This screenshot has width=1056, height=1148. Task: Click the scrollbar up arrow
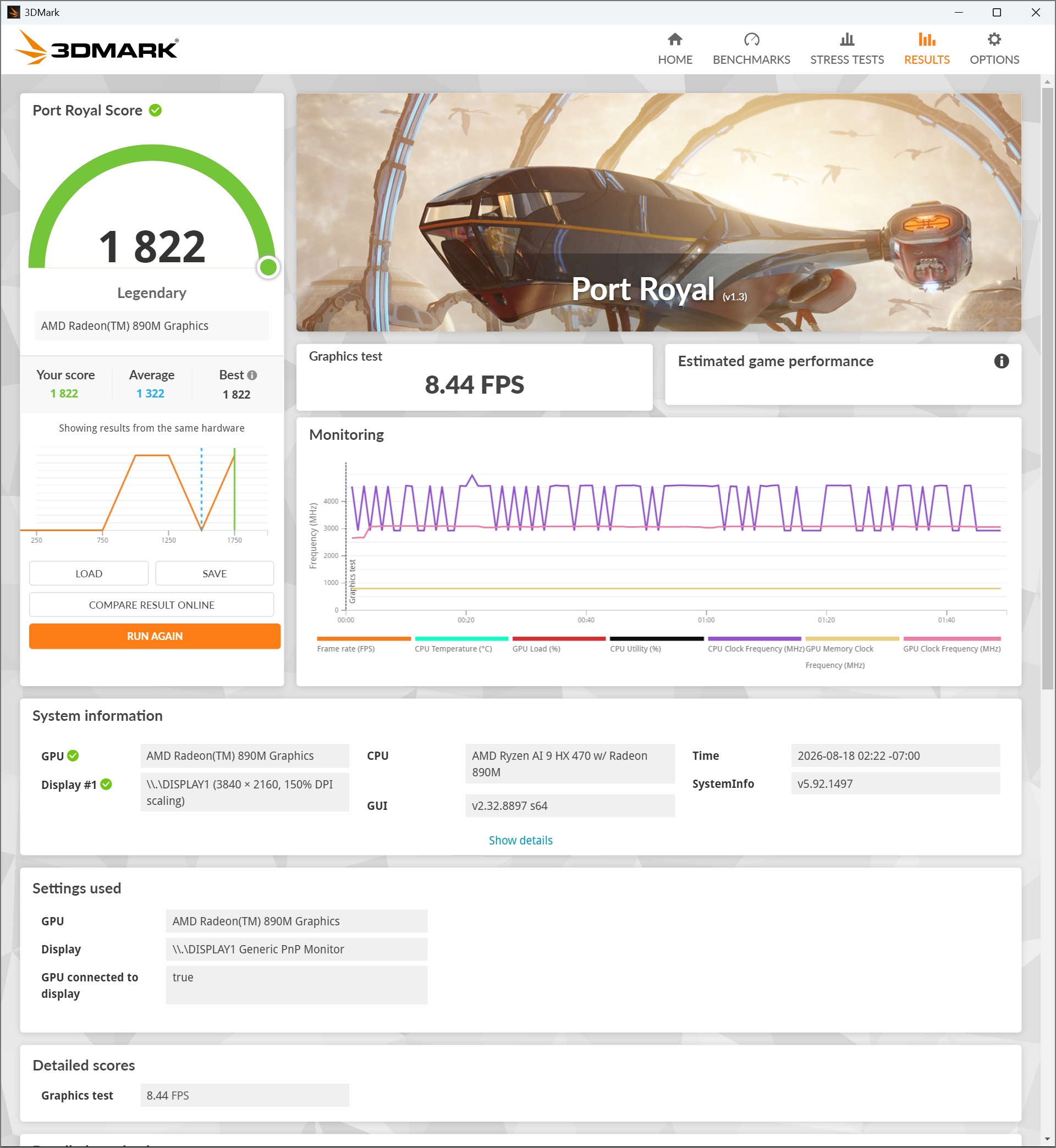[x=1047, y=82]
